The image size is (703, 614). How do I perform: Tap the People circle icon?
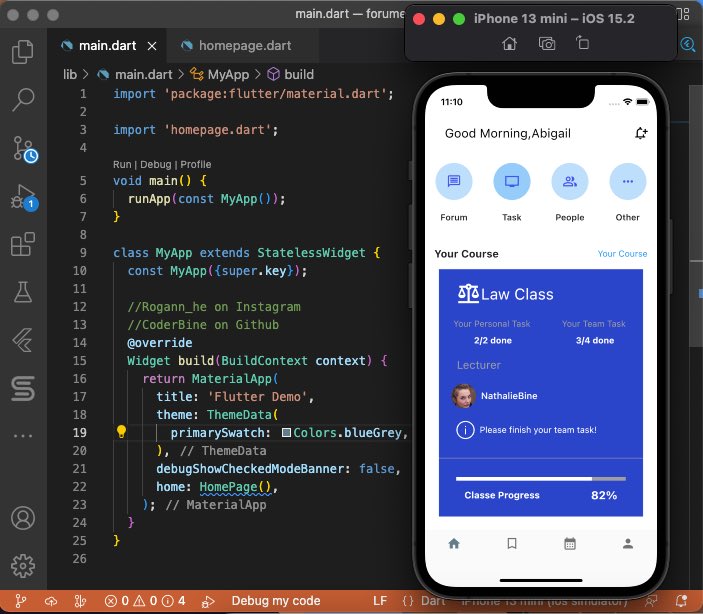coord(569,181)
